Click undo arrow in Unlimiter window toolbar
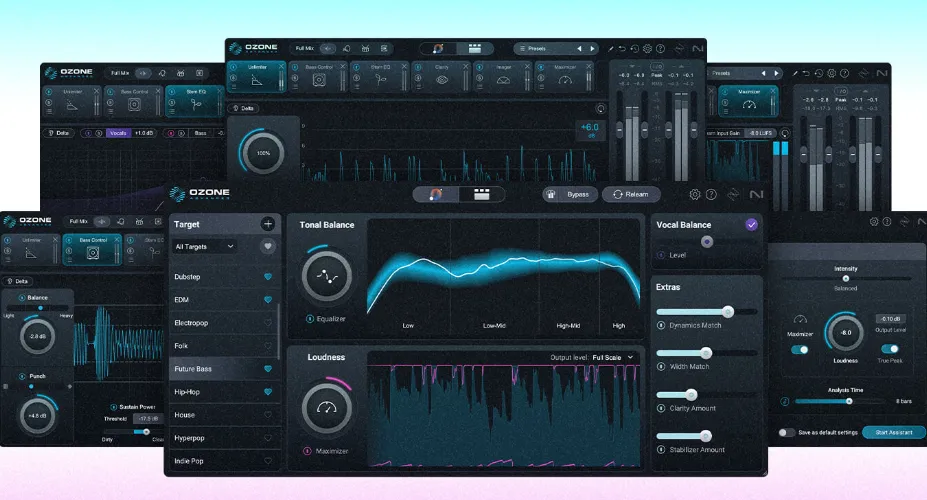The image size is (927, 500). (622, 48)
